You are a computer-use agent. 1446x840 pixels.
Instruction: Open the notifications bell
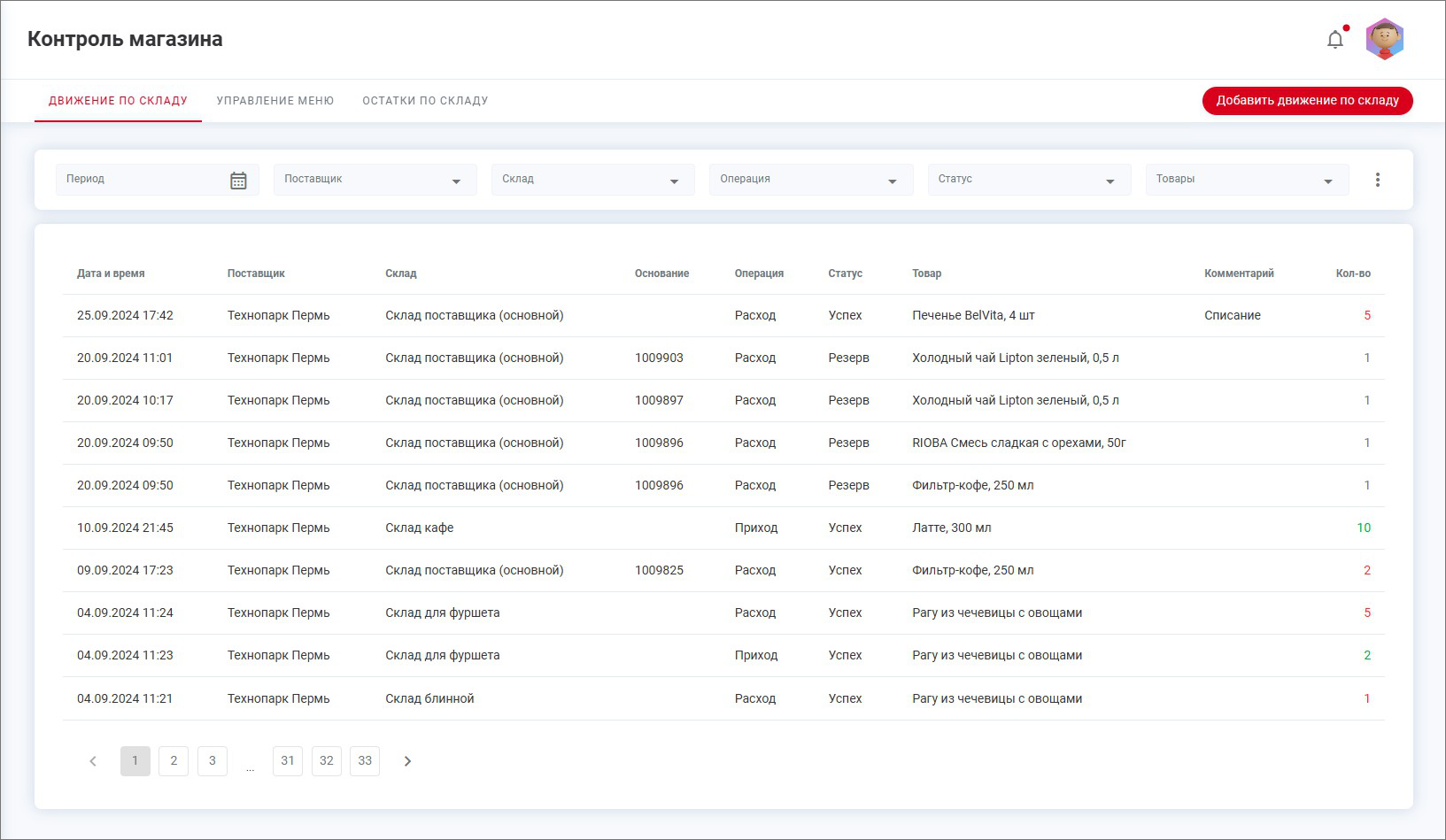(1334, 40)
